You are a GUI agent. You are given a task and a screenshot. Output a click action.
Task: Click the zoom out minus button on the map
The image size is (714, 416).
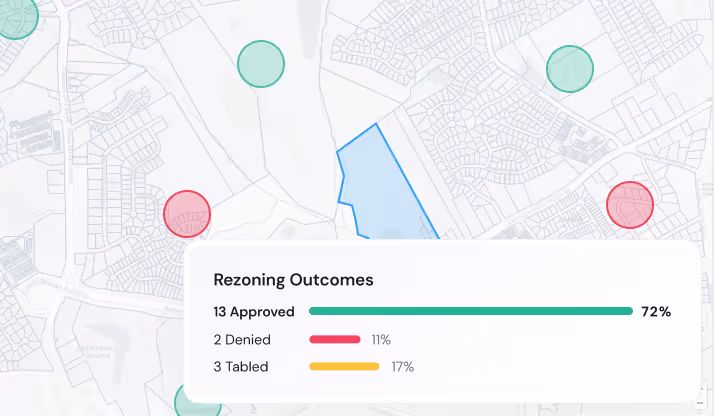click(x=700, y=403)
